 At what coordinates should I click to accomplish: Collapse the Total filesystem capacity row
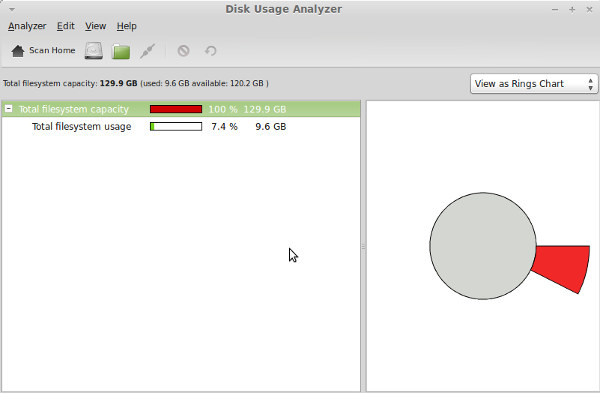[x=8, y=109]
